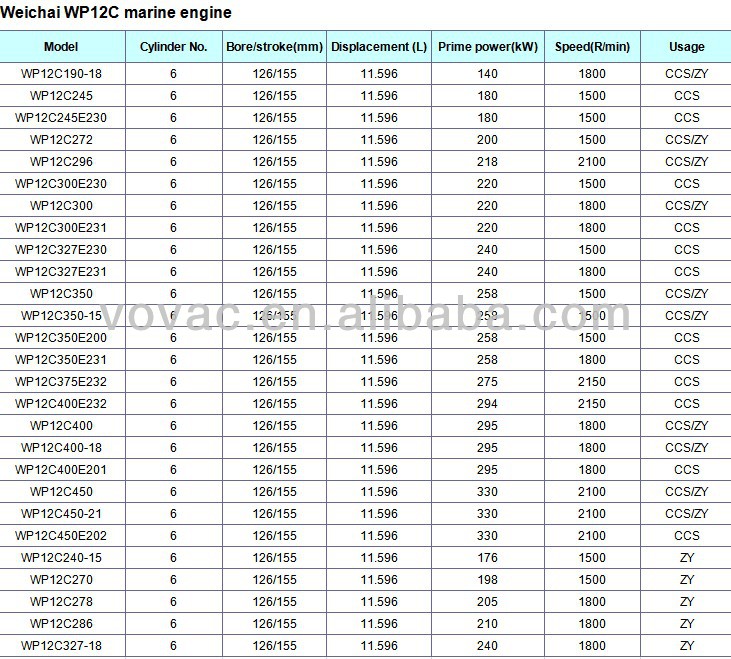Select model cell WP12C375E232
This screenshot has width=731, height=659.
[61, 381]
